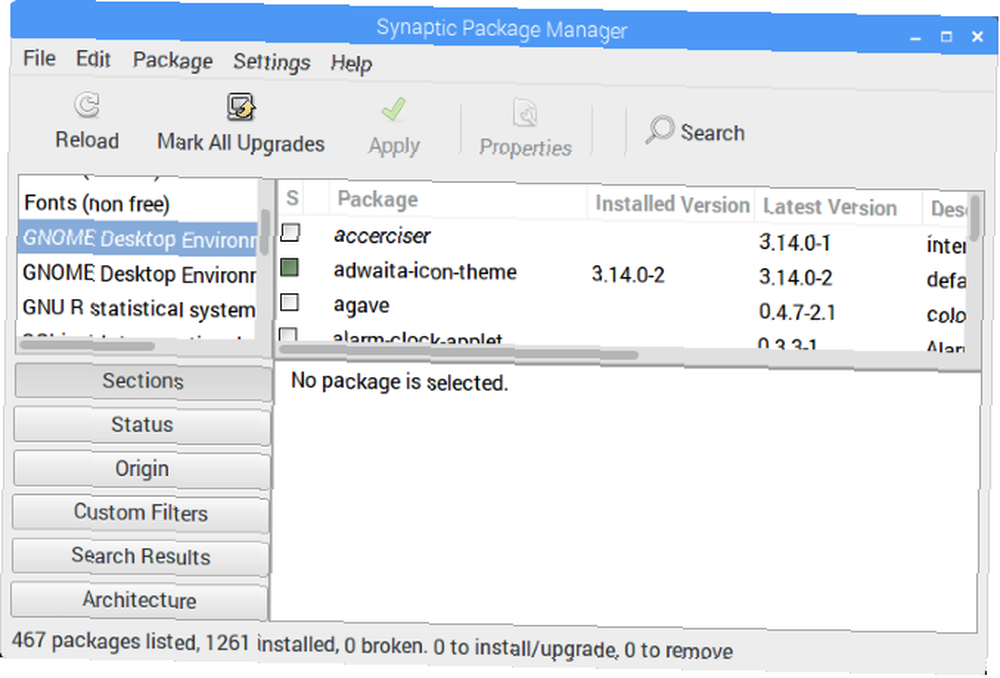Select GNU R statistical system section
Screen dimensions: 1000x678
coord(138,309)
